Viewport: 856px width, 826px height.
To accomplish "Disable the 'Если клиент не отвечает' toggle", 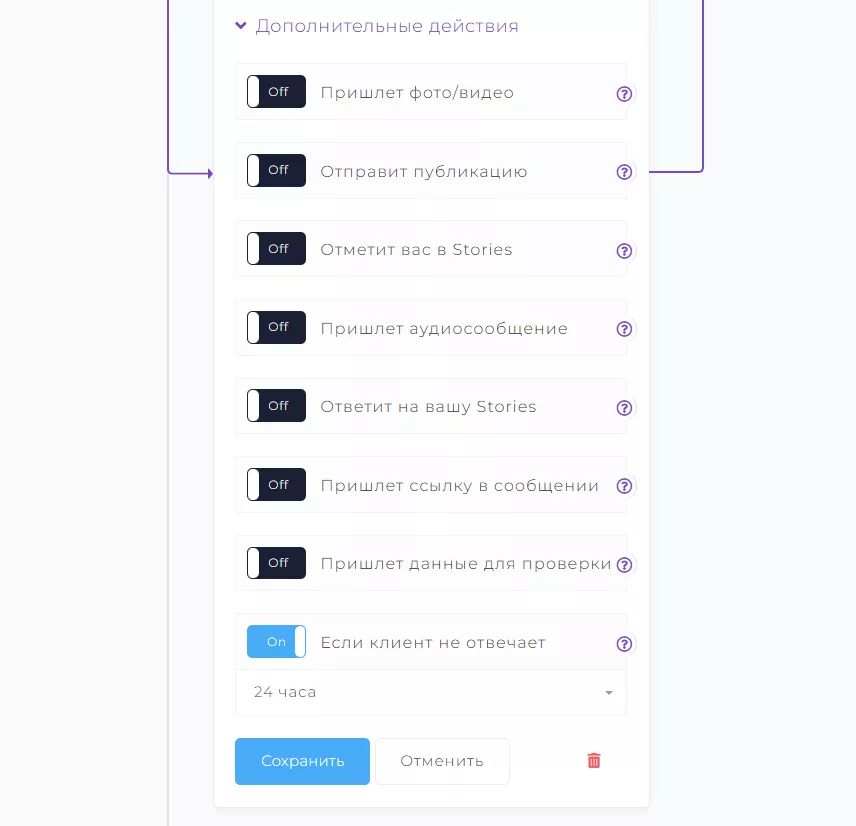I will [x=276, y=641].
